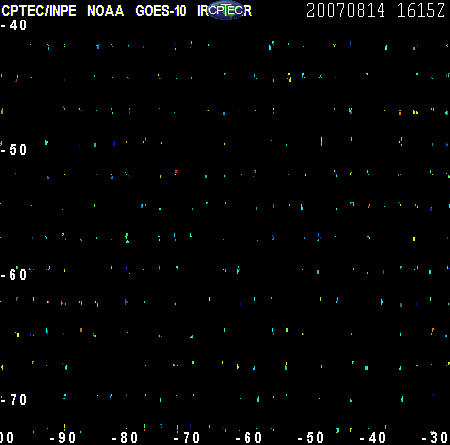Click the 1615Z time stamp
450x445 pixels.
(421, 10)
